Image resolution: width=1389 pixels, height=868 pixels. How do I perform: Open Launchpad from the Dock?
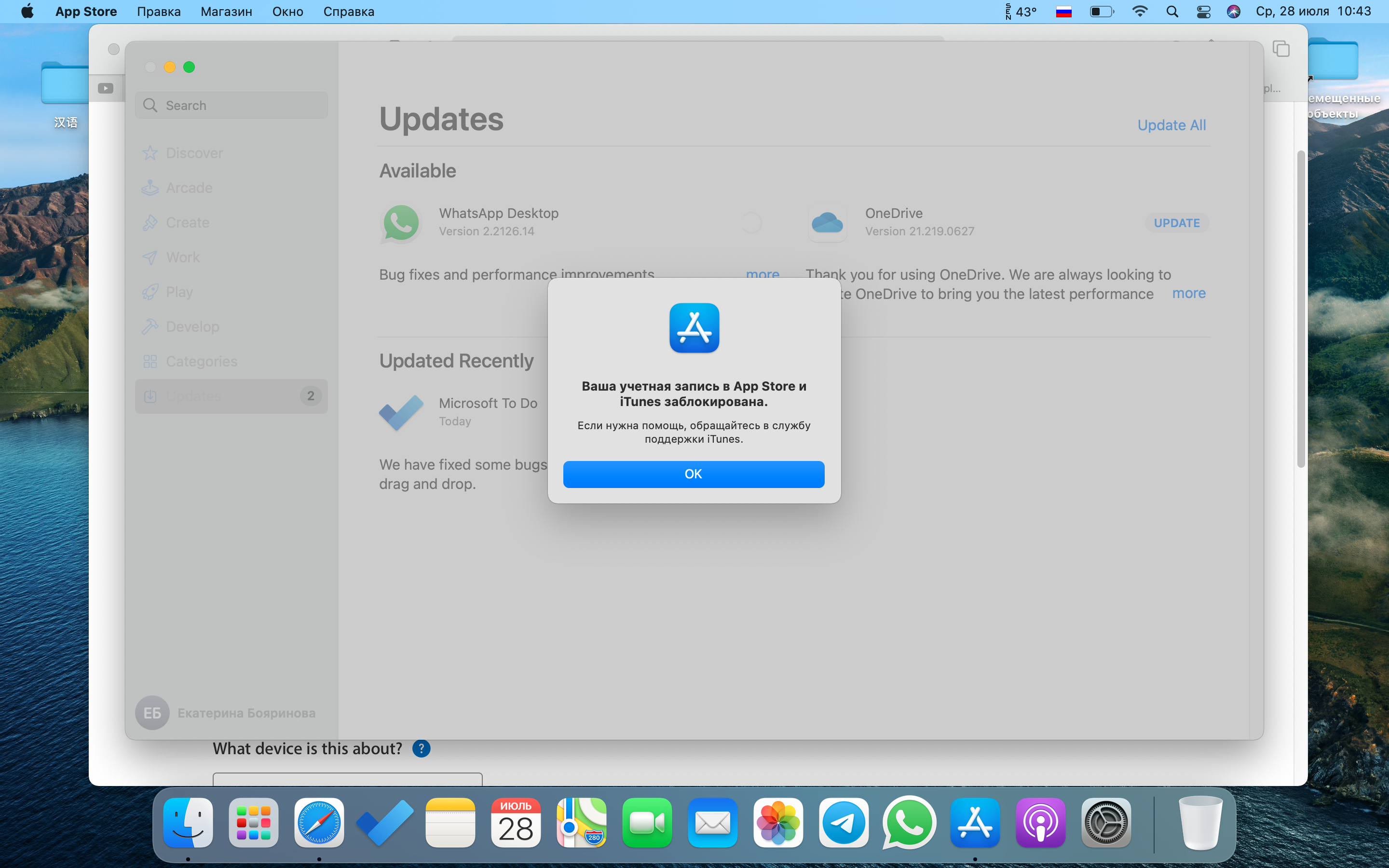tap(253, 823)
